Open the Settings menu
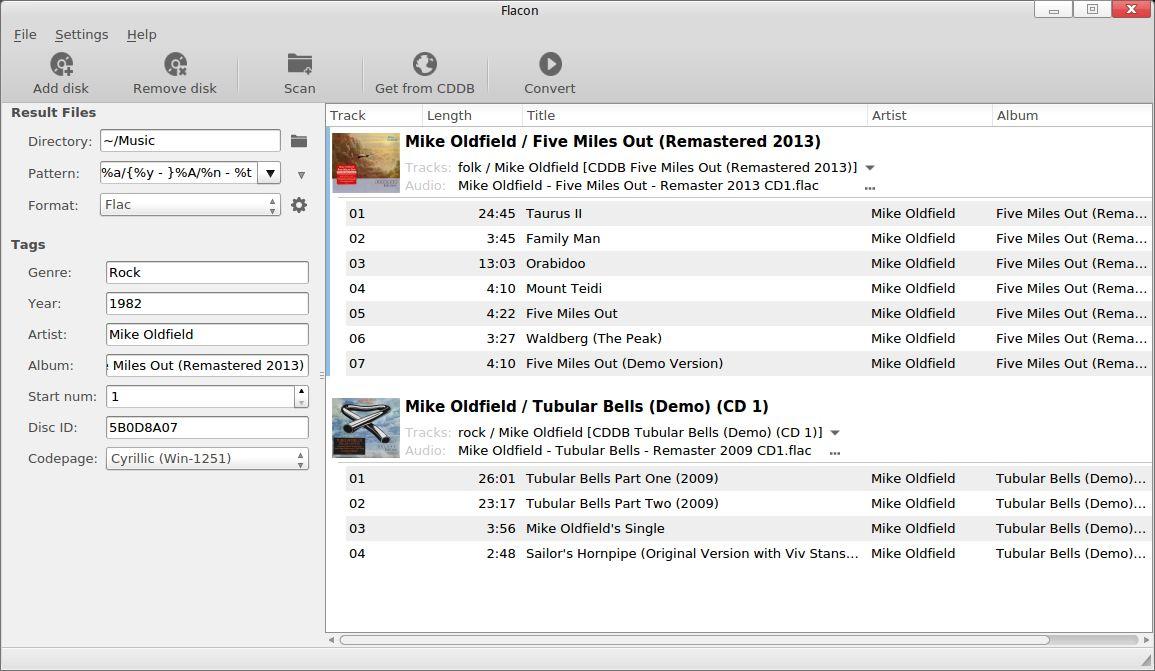Screen dimensions: 1155x671 click(81, 34)
